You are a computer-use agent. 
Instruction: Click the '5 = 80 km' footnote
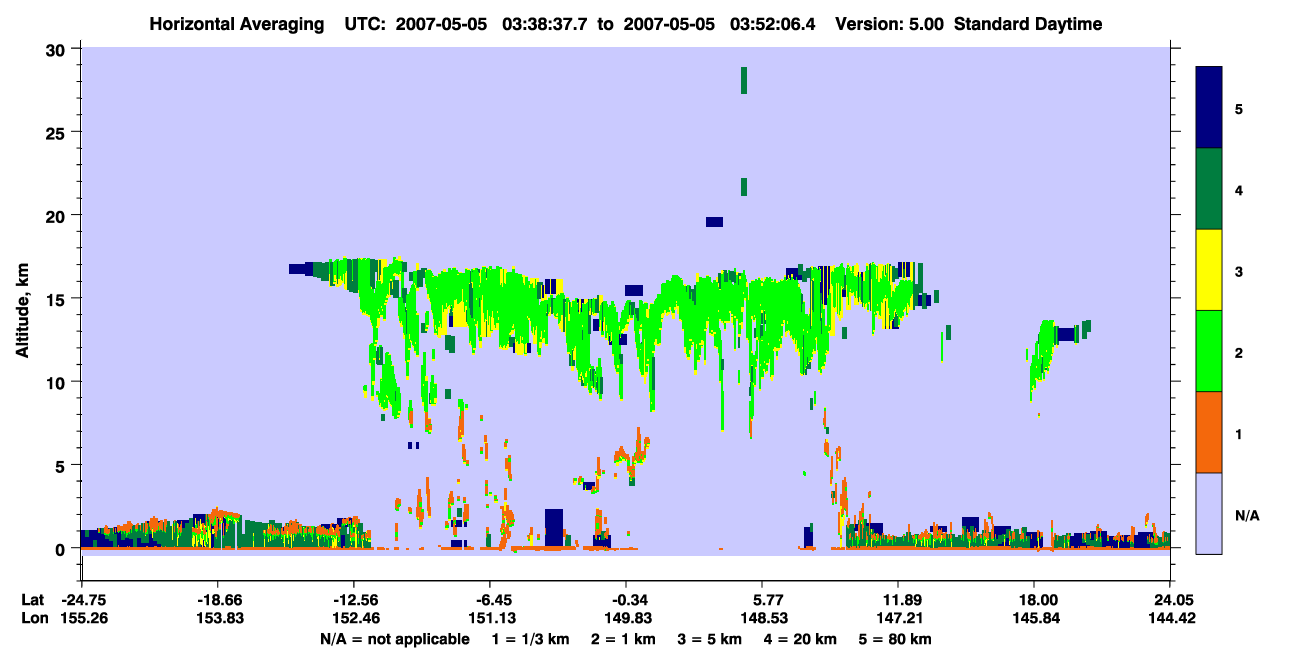tap(896, 639)
